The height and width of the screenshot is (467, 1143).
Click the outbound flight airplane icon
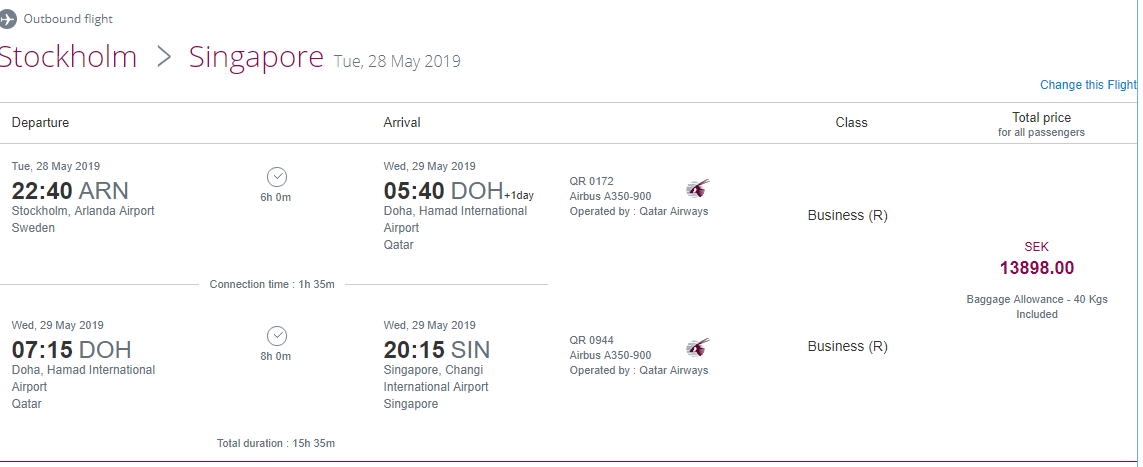coord(8,19)
